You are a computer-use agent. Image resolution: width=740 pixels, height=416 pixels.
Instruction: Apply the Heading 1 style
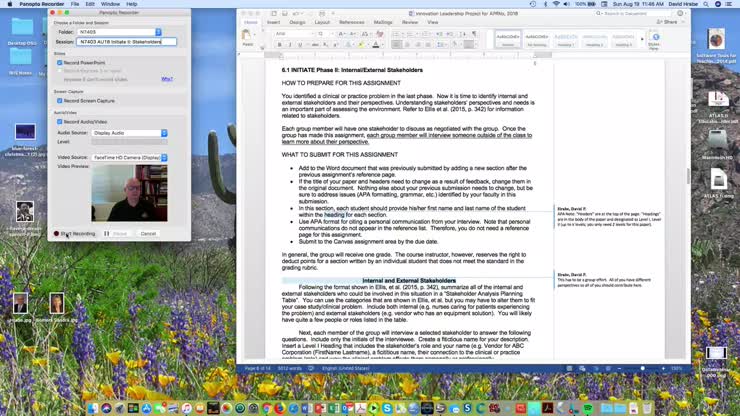click(x=565, y=40)
